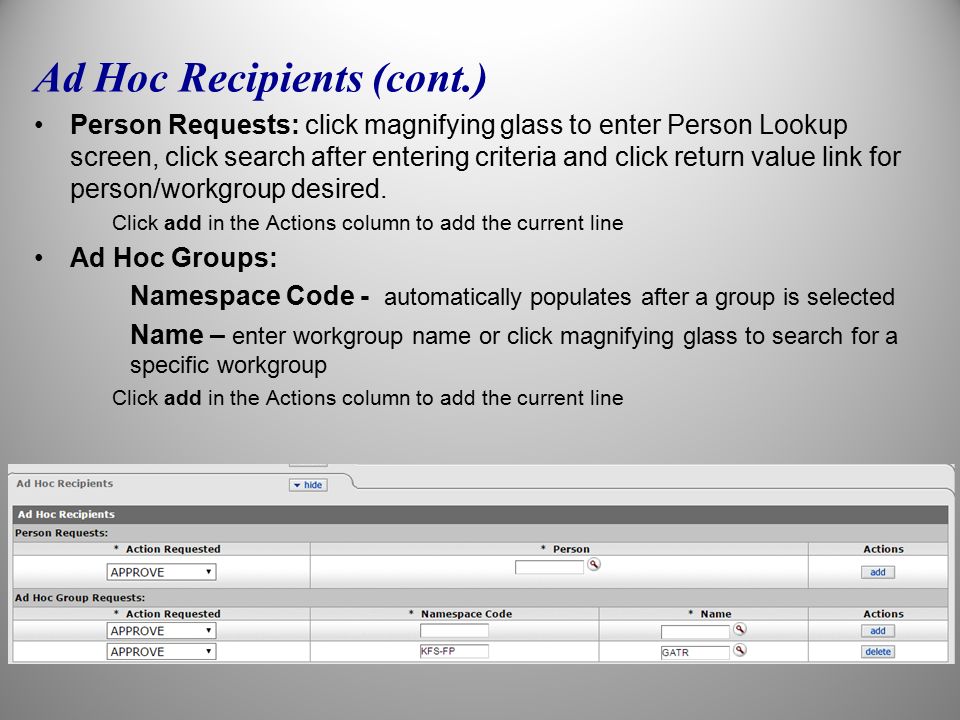This screenshot has width=960, height=720.
Task: Click the empty Namespace Code field
Action: click(454, 630)
